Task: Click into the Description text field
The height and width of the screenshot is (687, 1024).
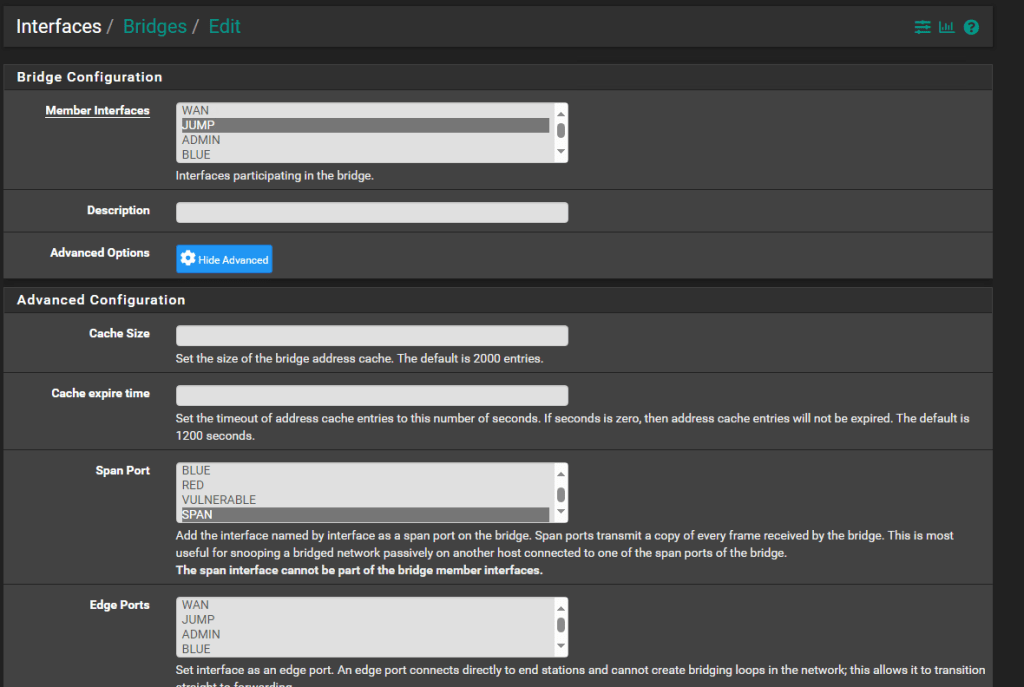Action: point(372,212)
